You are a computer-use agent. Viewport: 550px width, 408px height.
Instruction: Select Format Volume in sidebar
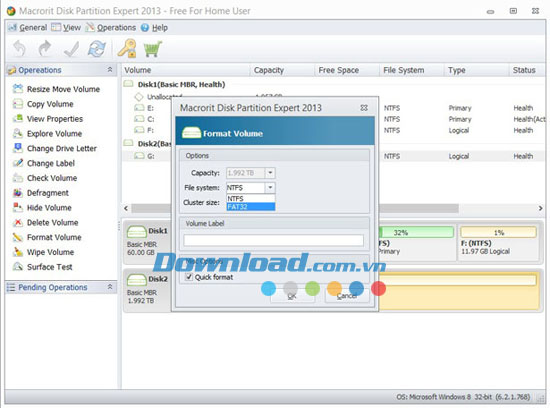point(47,237)
